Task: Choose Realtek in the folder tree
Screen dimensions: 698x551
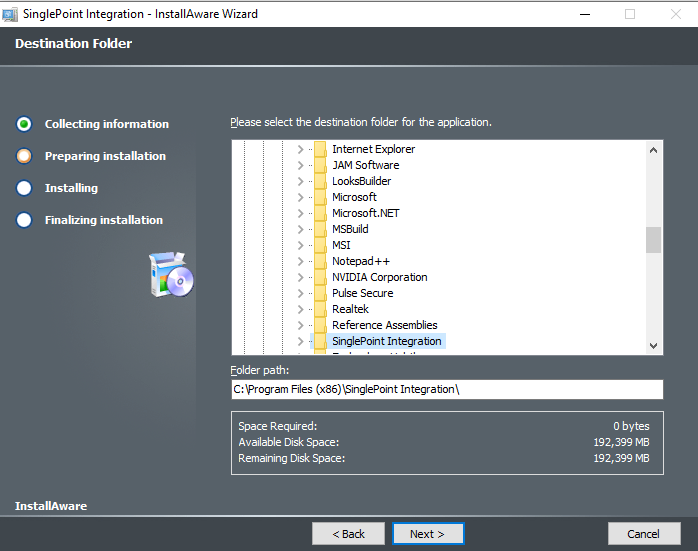Action: [350, 309]
